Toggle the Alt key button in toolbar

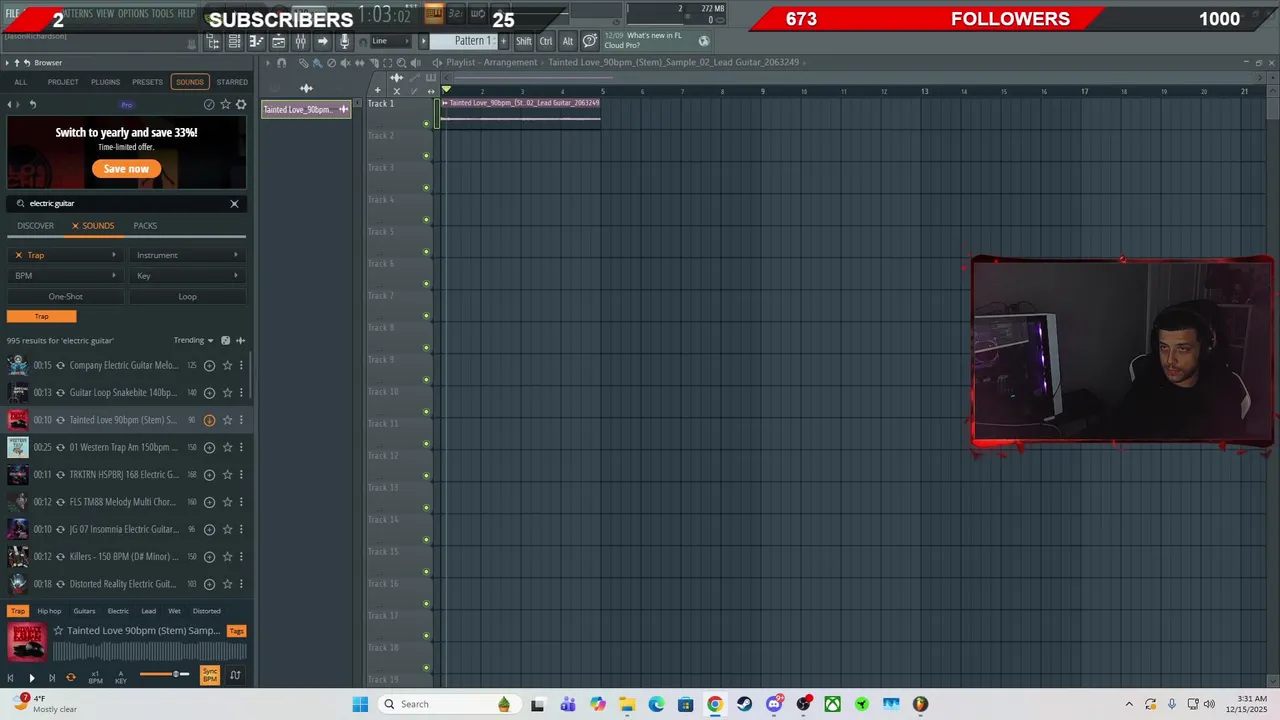[x=568, y=41]
